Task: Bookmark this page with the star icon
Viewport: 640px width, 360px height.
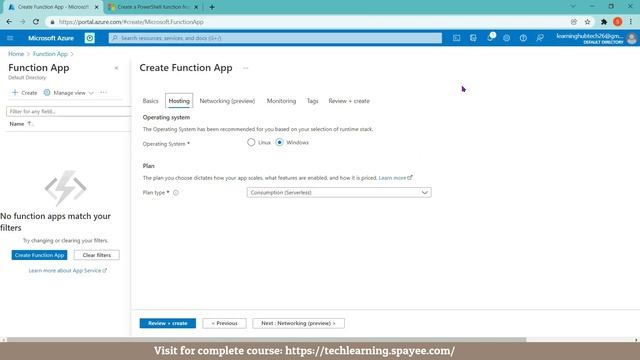Action: [587, 22]
